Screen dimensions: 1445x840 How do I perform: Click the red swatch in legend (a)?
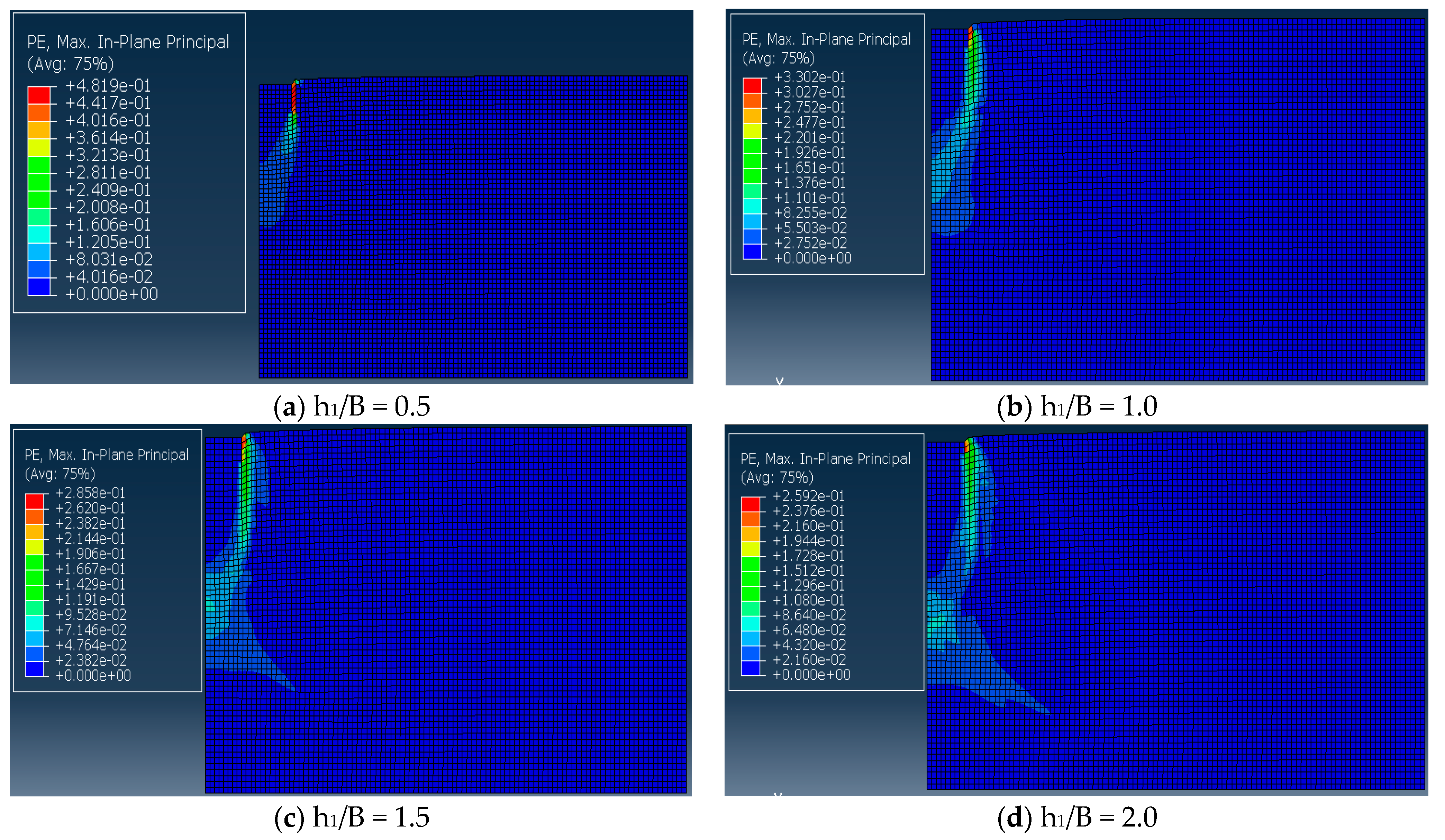point(39,95)
